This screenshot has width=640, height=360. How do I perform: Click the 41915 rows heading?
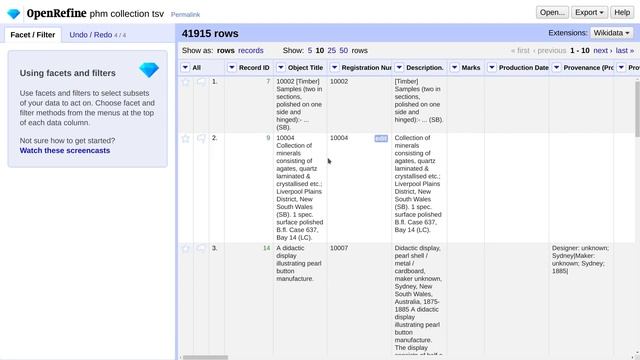pyautogui.click(x=210, y=33)
